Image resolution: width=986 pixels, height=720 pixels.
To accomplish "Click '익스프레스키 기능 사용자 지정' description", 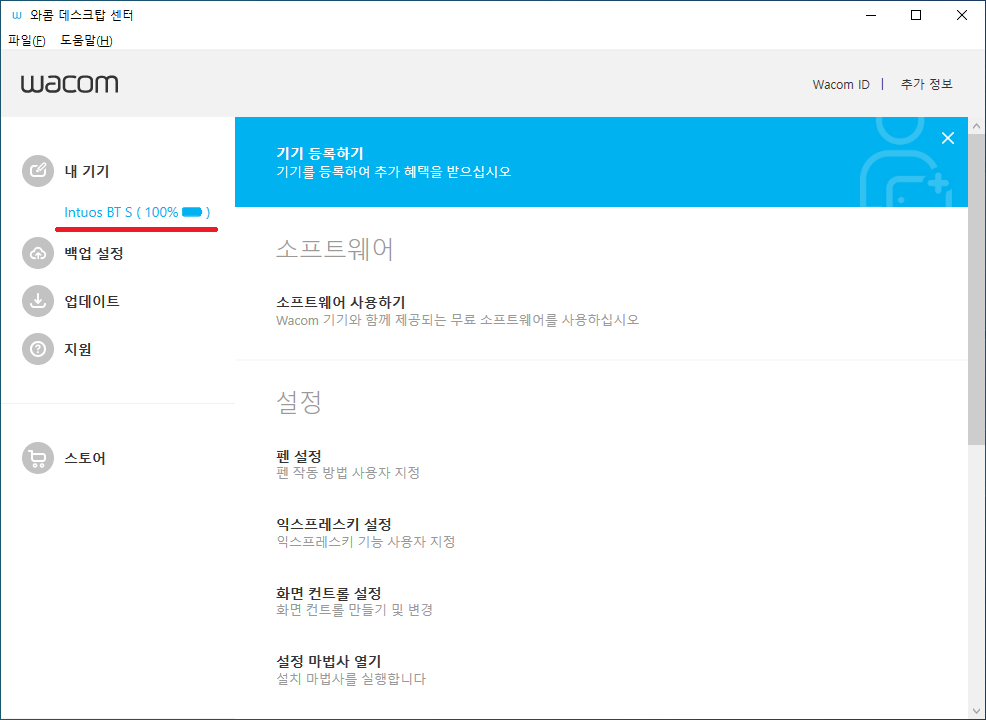I will pyautogui.click(x=365, y=541).
